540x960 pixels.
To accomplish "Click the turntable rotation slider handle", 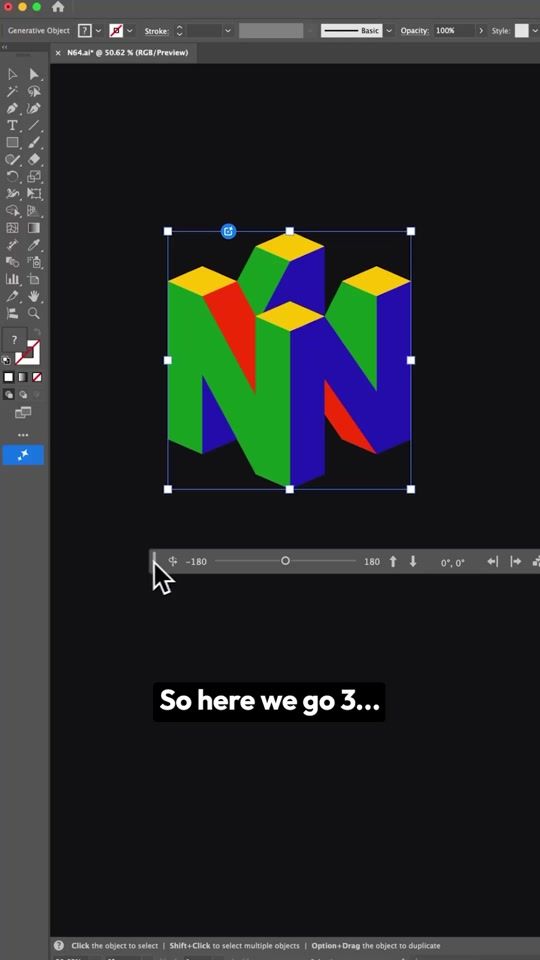I will (285, 561).
